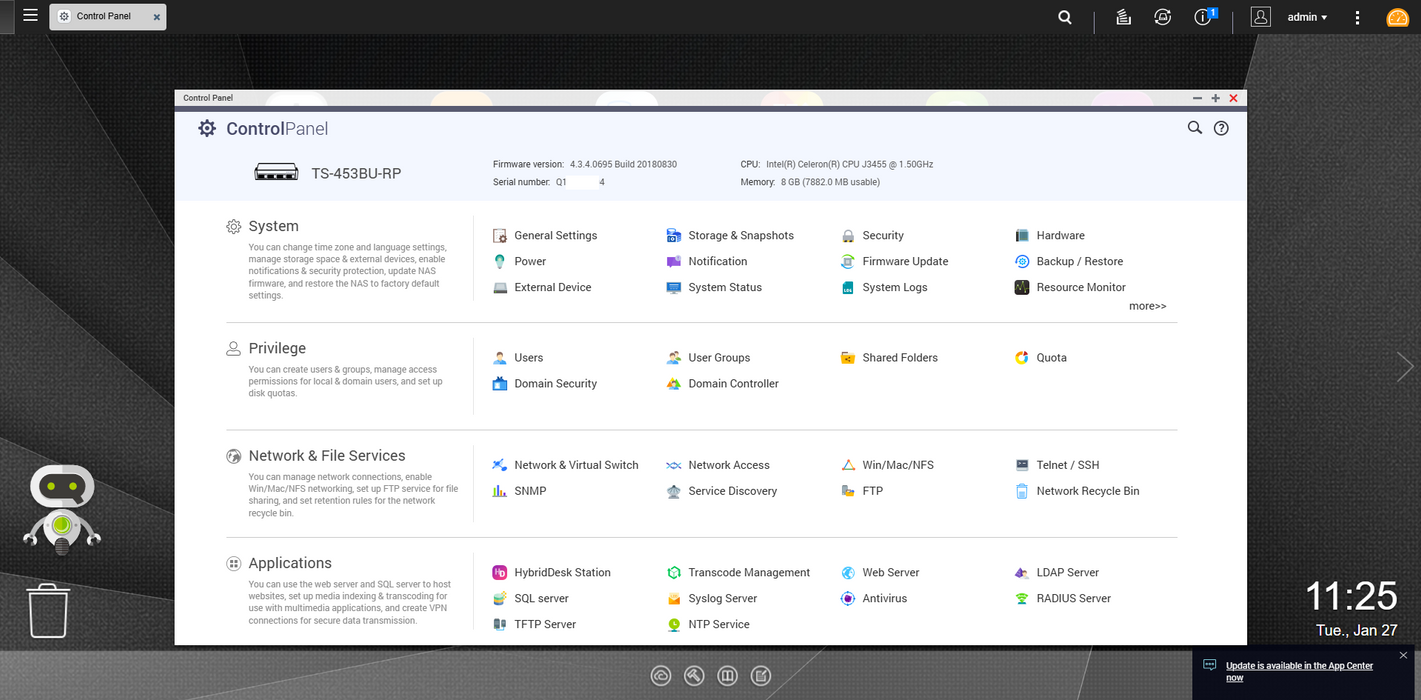The image size is (1421, 700).
Task: Open External Device settings
Action: tap(542, 288)
